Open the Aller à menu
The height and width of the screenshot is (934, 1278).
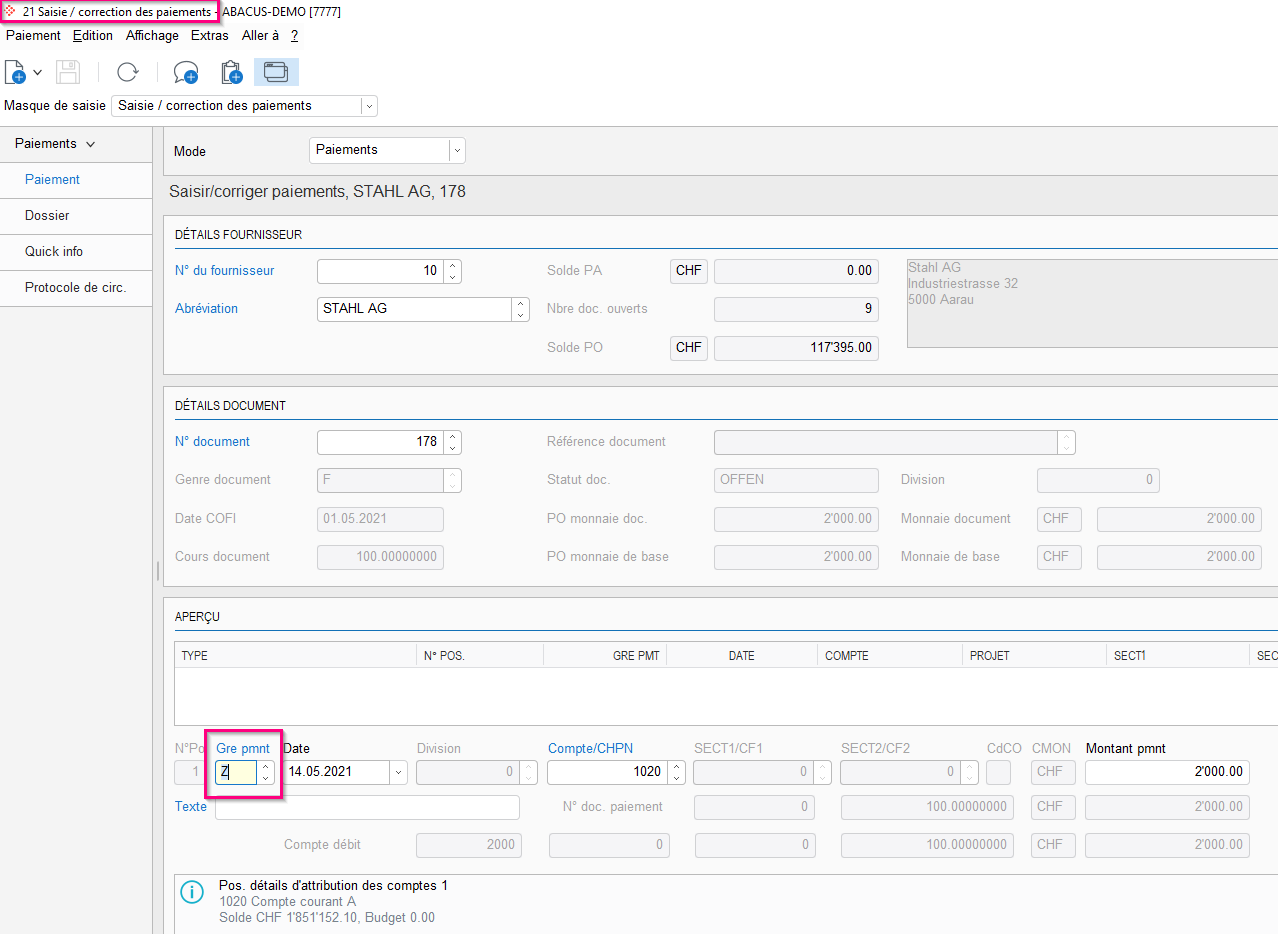point(260,35)
